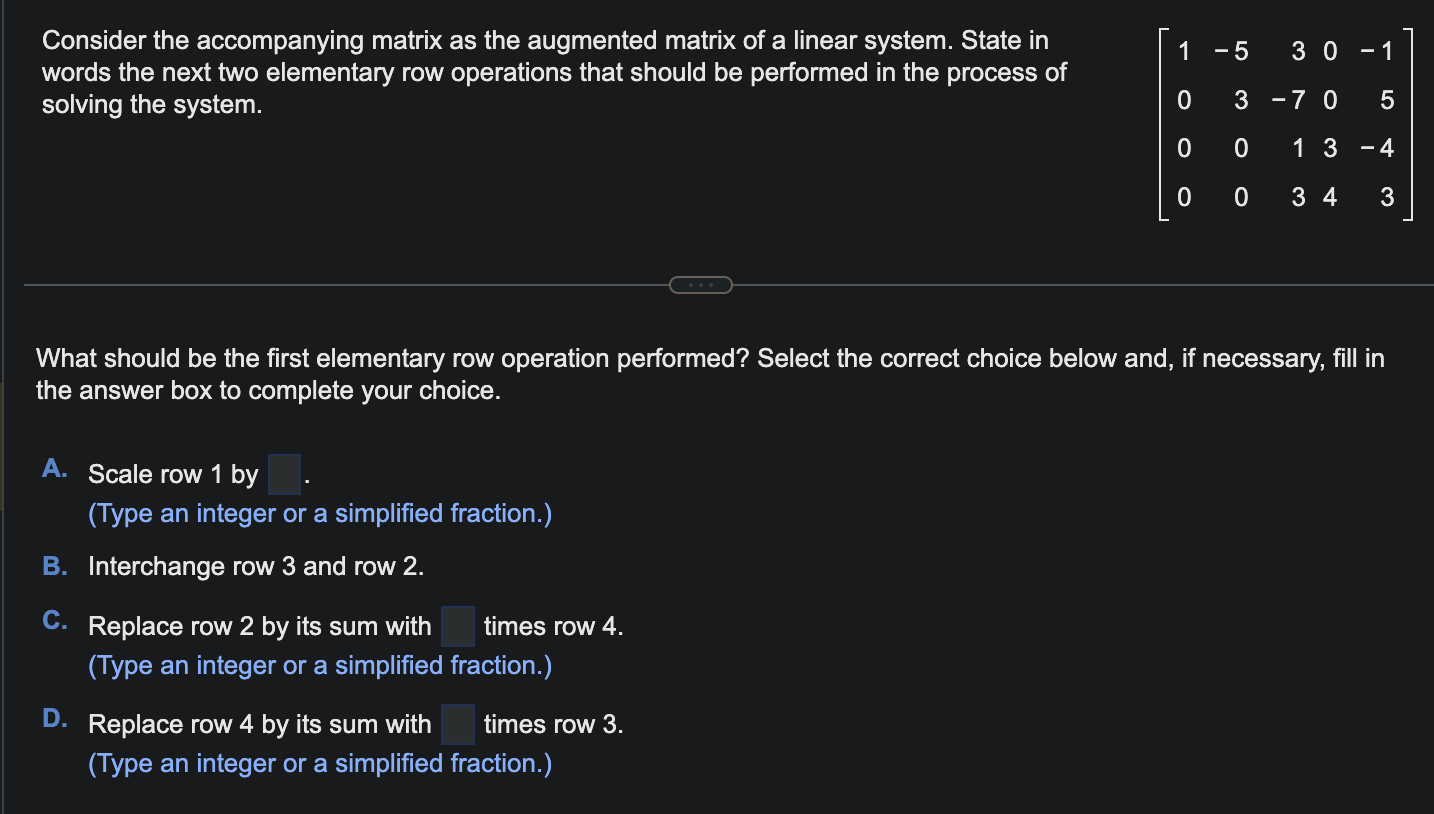Click the main question statement text
The image size is (1434, 814).
coord(550,72)
